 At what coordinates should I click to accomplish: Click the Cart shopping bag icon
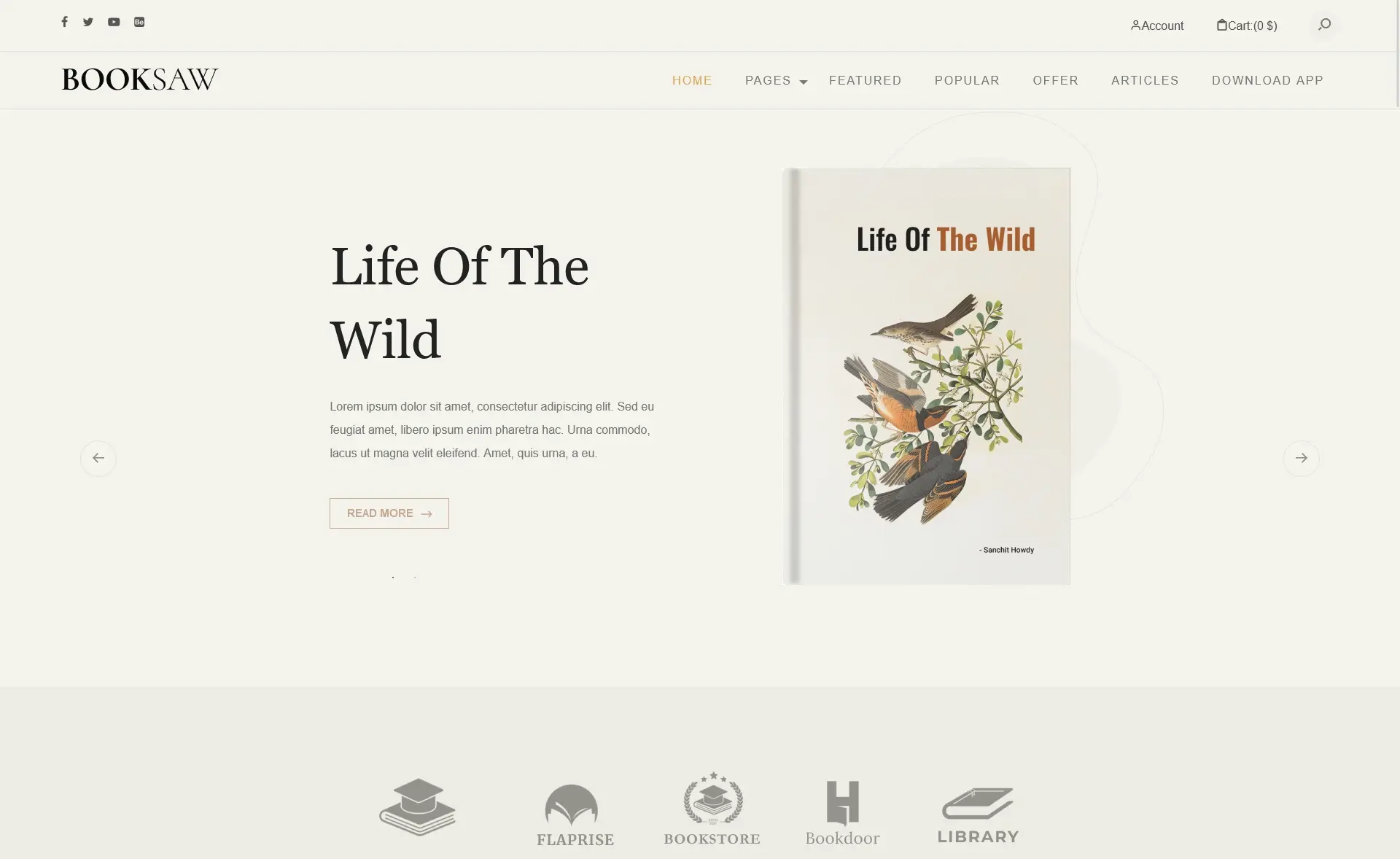(1222, 25)
